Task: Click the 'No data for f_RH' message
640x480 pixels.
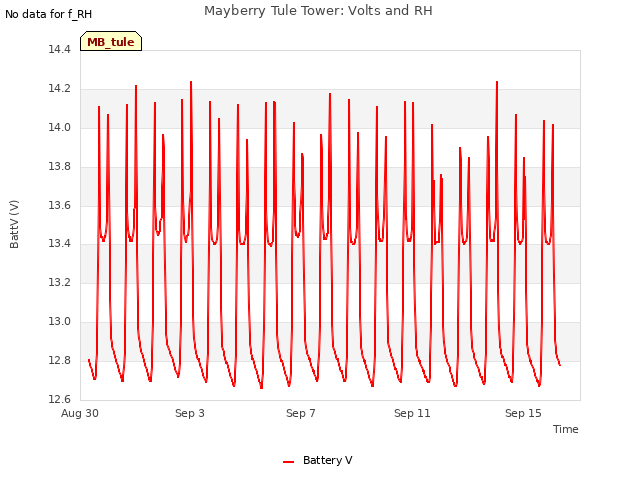Action: click(x=49, y=14)
